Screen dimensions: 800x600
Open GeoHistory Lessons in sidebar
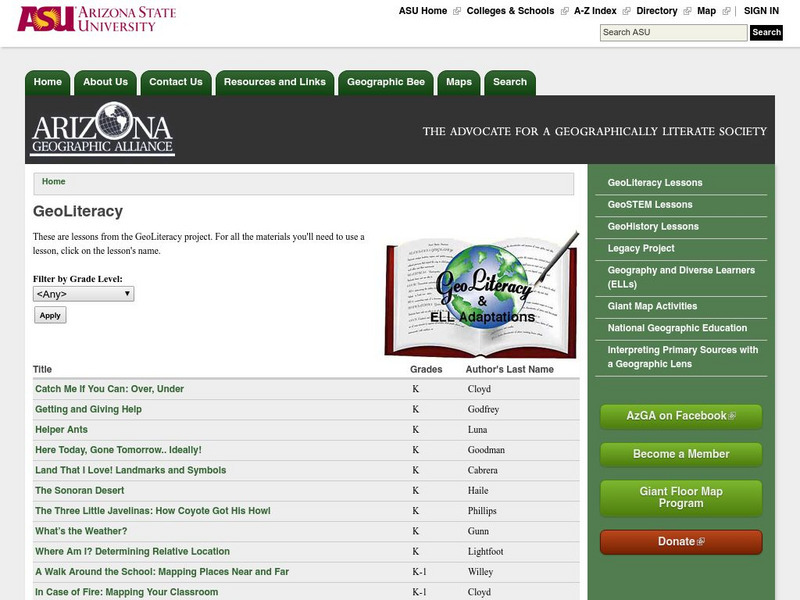653,227
